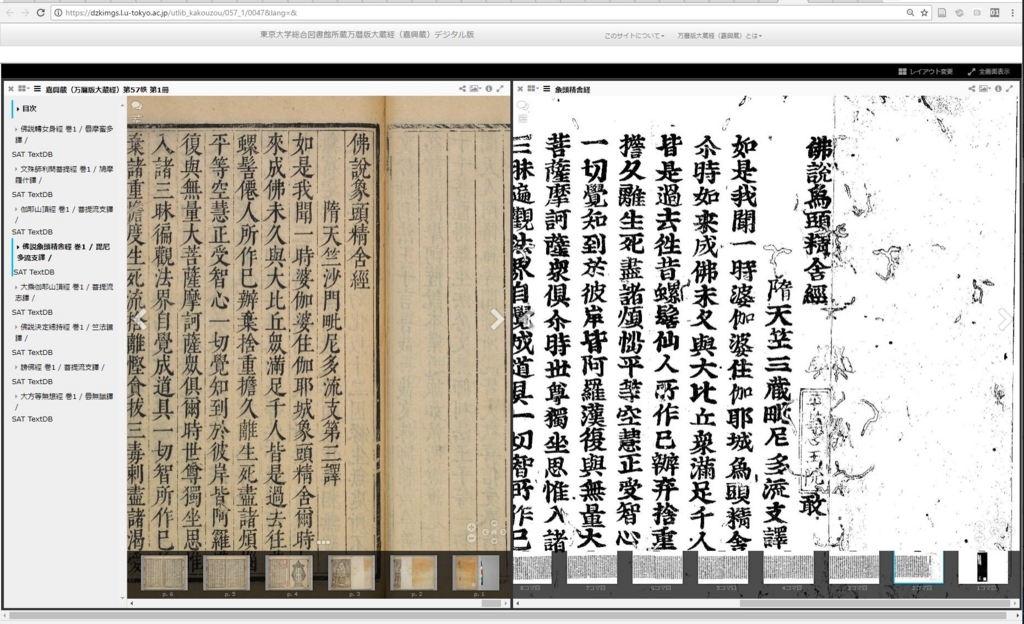Open the このサイトについて dropdown menu
The width and height of the screenshot is (1024, 624).
click(633, 36)
